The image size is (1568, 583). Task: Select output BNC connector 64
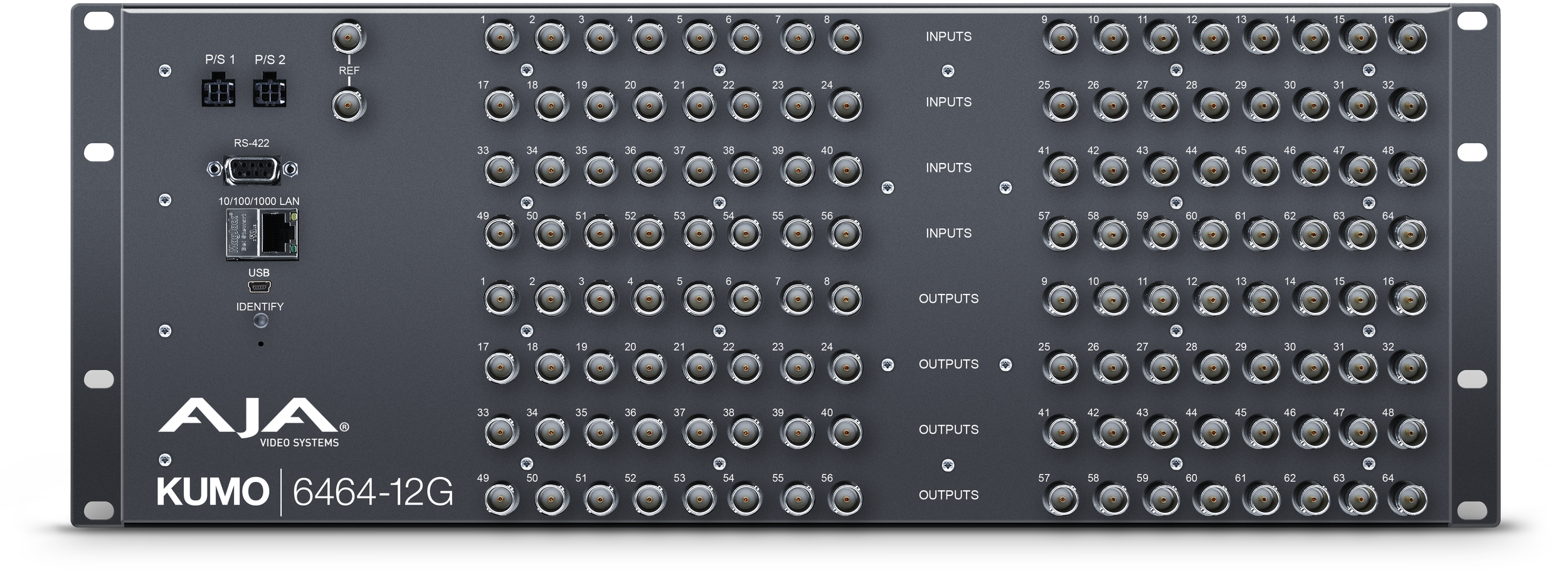pos(1408,499)
